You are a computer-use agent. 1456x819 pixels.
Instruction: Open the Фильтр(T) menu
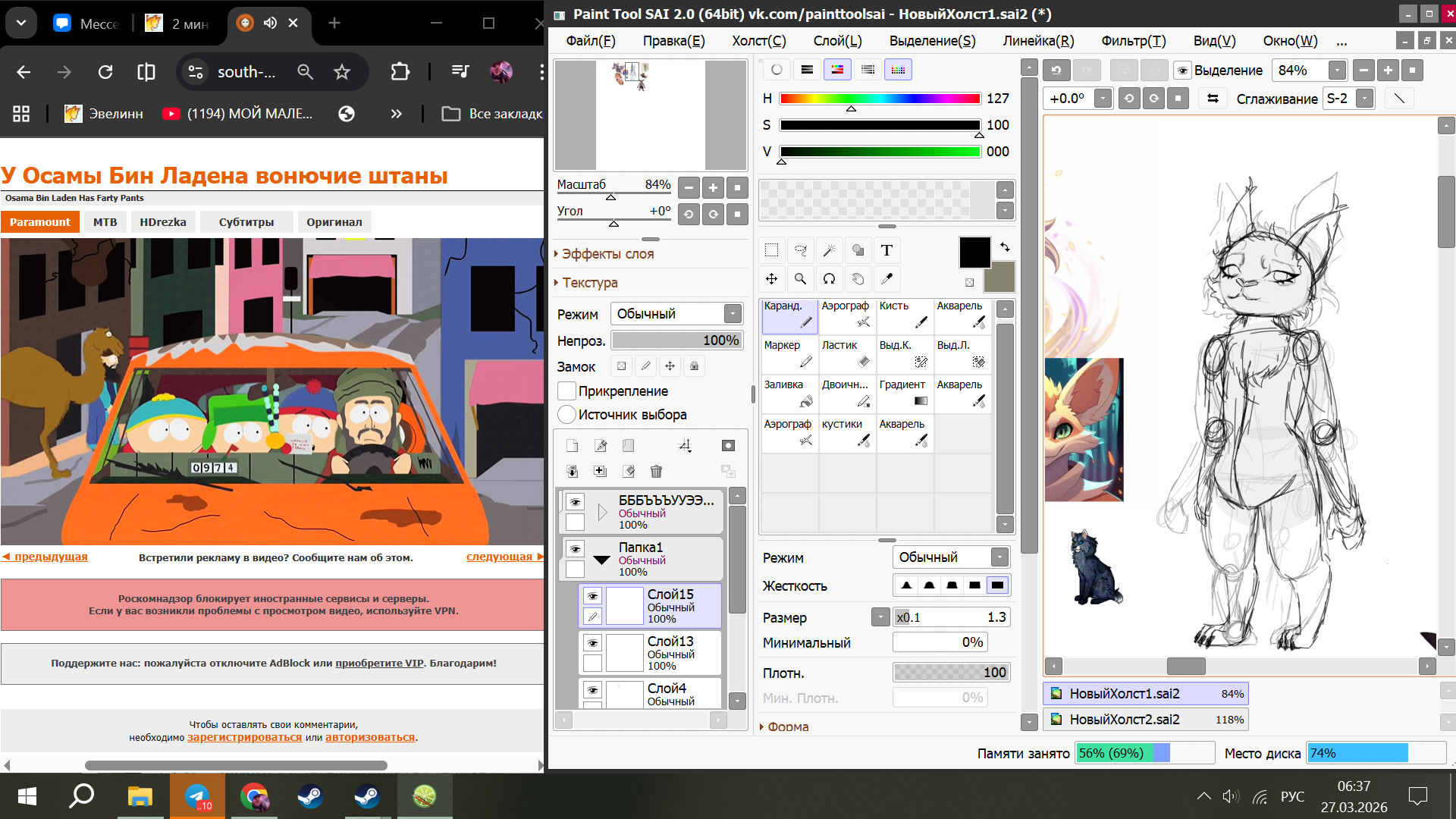pyautogui.click(x=1133, y=41)
